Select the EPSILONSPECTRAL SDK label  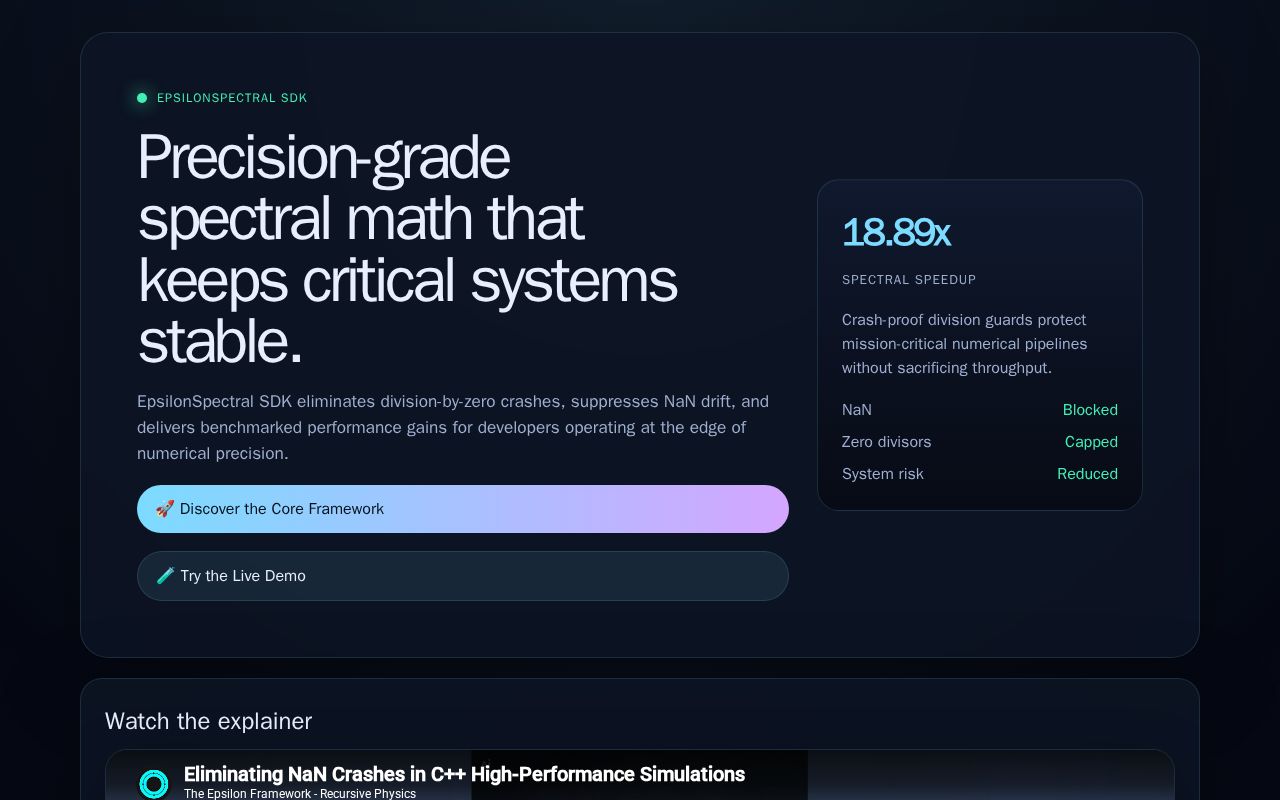pos(232,98)
